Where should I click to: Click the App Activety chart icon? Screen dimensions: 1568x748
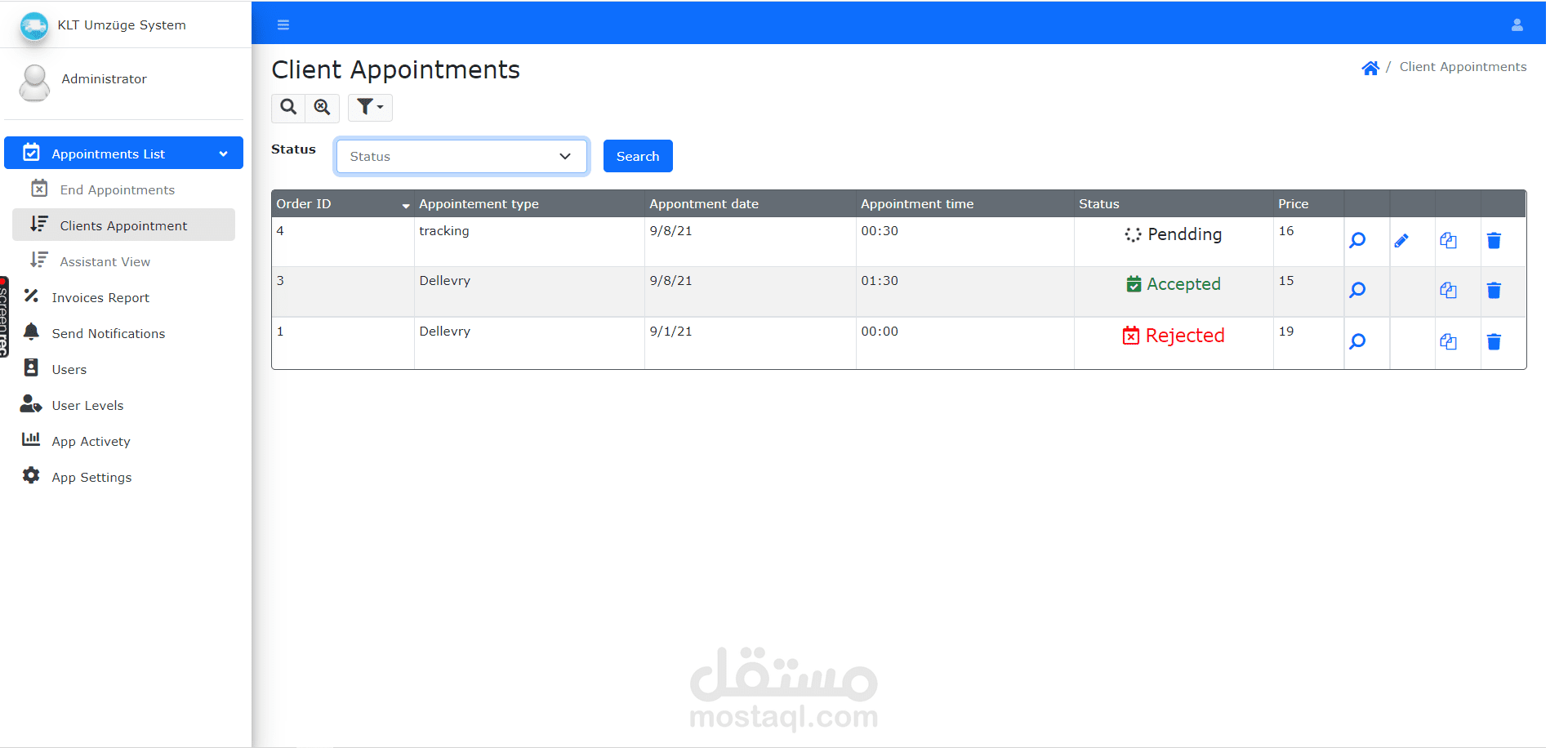click(x=31, y=439)
